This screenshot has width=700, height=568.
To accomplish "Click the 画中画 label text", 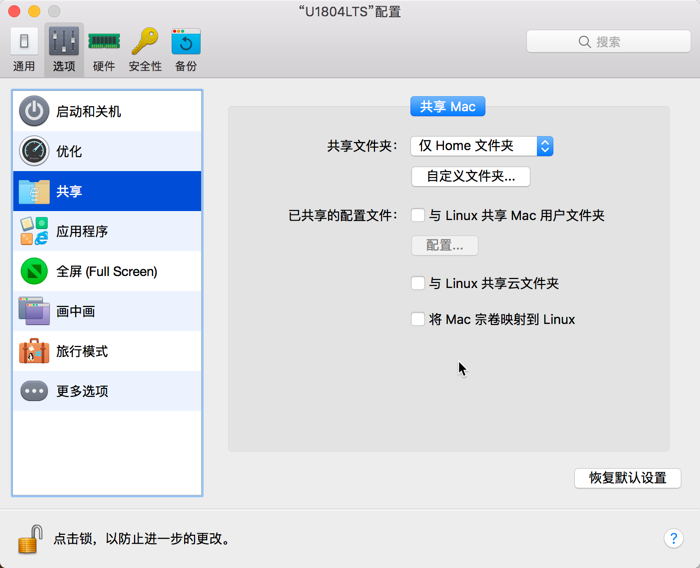I will point(75,311).
